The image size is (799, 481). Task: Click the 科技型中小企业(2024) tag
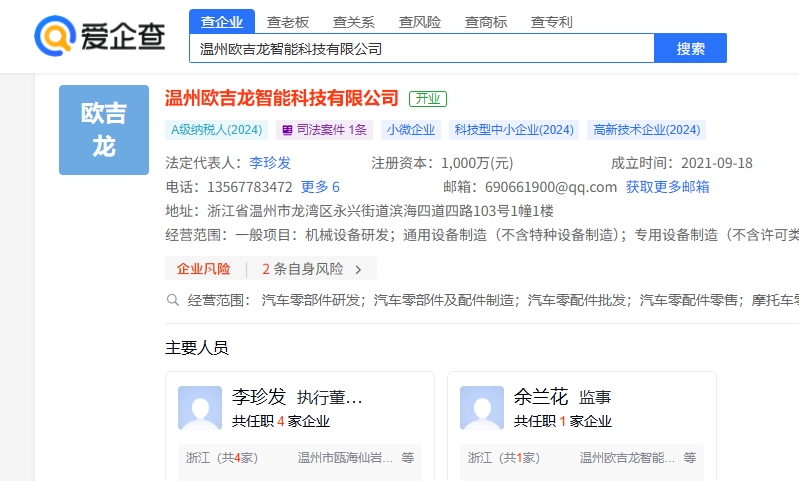click(514, 130)
